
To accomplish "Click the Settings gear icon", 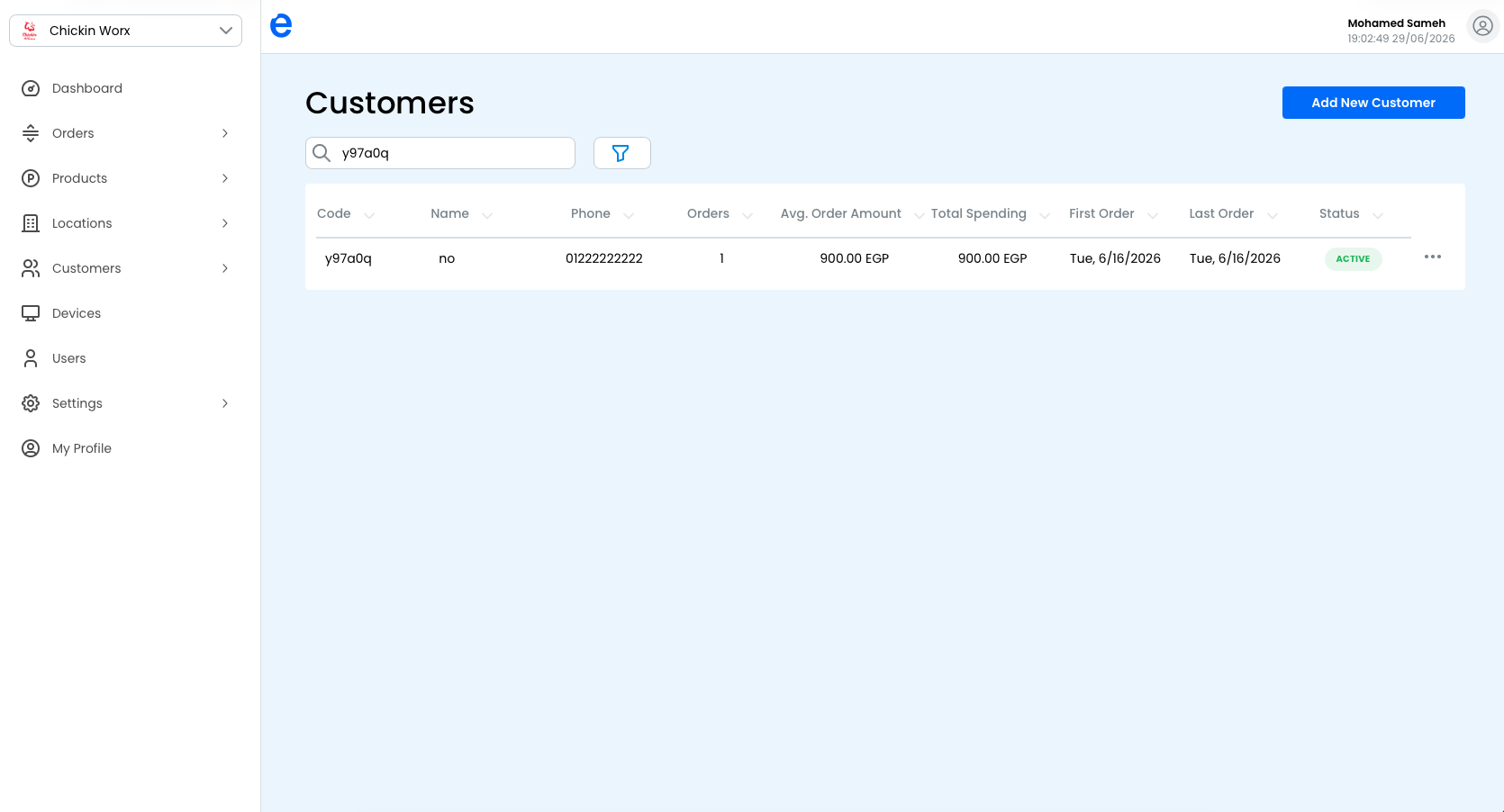I will tap(31, 403).
